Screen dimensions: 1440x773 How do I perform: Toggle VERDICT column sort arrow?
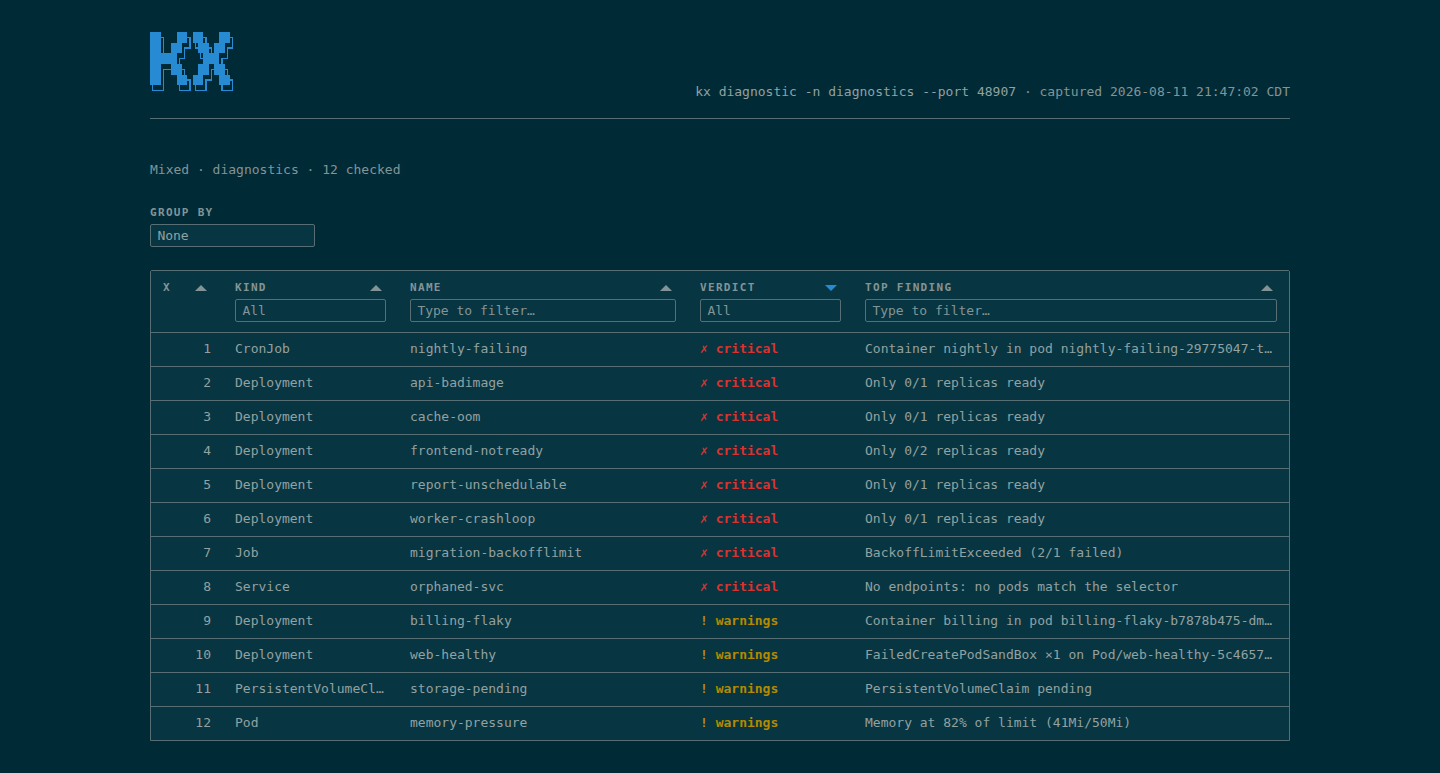pos(831,288)
